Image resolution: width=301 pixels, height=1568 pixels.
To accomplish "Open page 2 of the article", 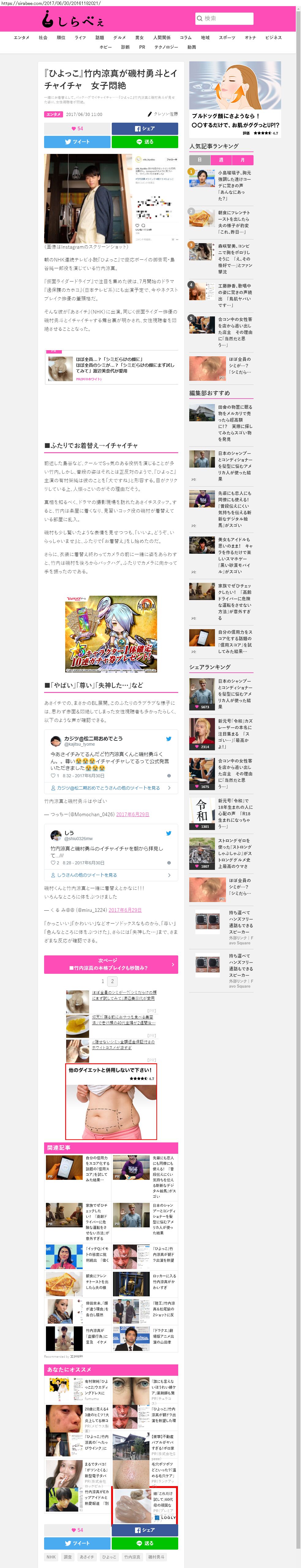I will tap(112, 981).
